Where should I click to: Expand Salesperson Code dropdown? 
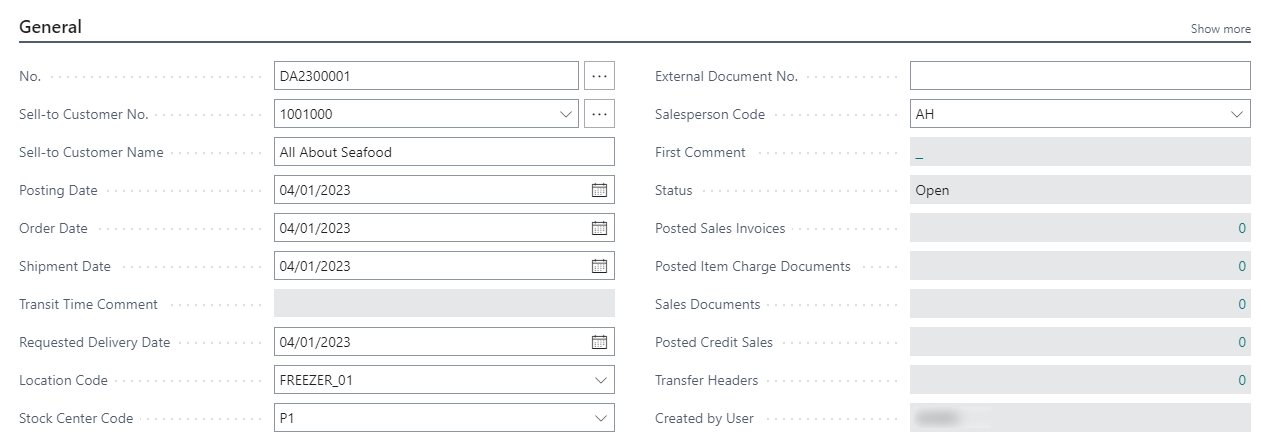coord(1236,114)
